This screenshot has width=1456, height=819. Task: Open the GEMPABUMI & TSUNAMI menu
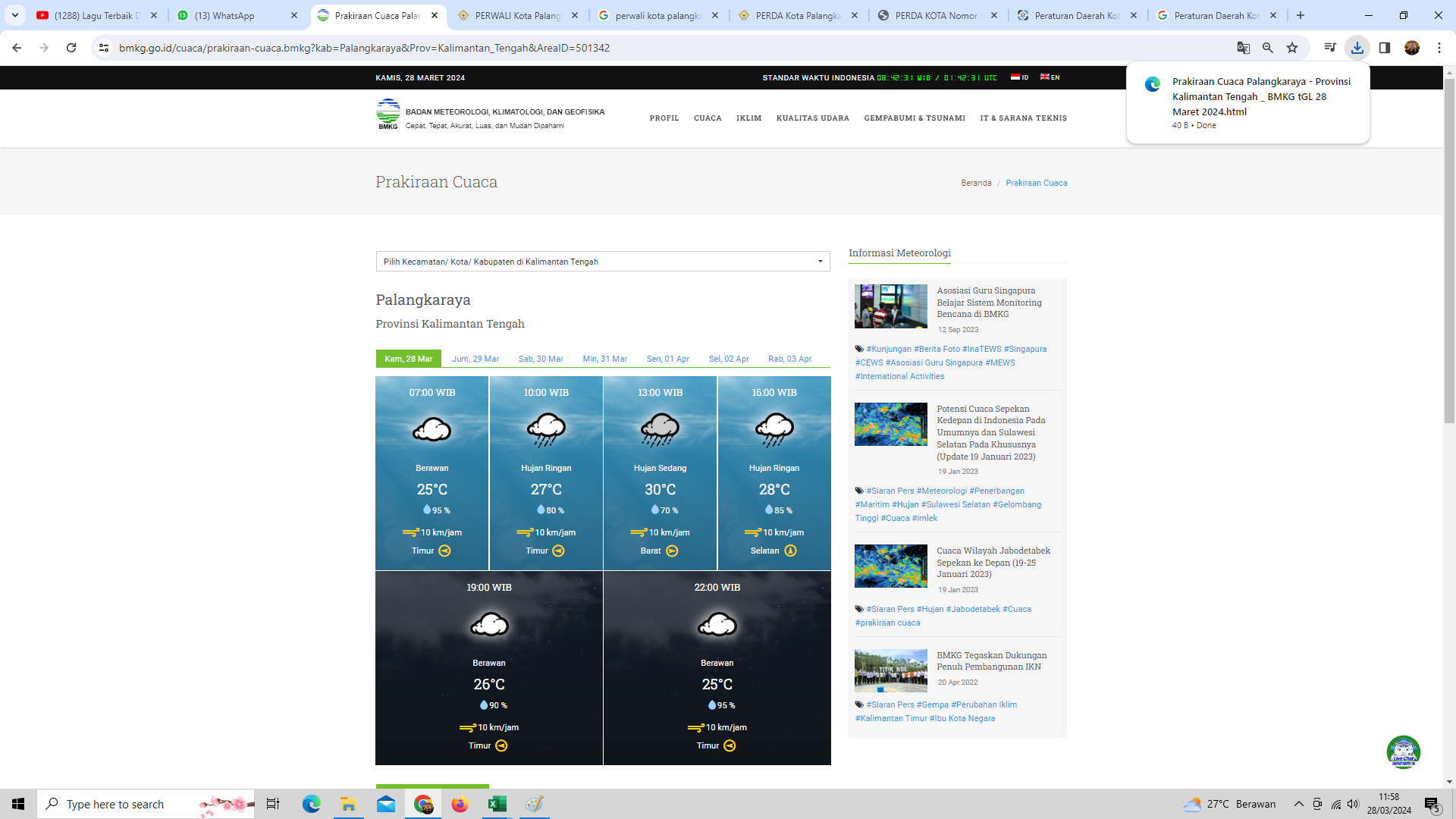[x=915, y=118]
